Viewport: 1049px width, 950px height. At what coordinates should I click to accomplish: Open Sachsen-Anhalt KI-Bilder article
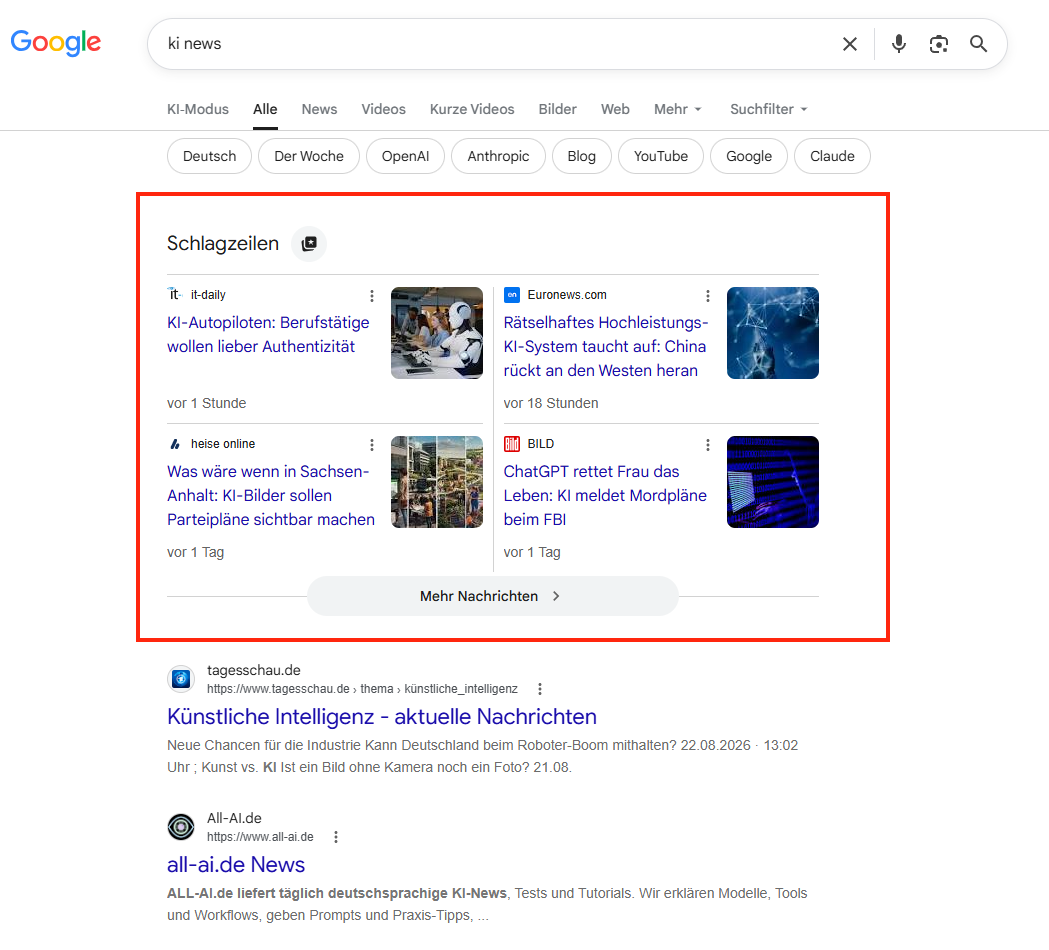[x=271, y=496]
